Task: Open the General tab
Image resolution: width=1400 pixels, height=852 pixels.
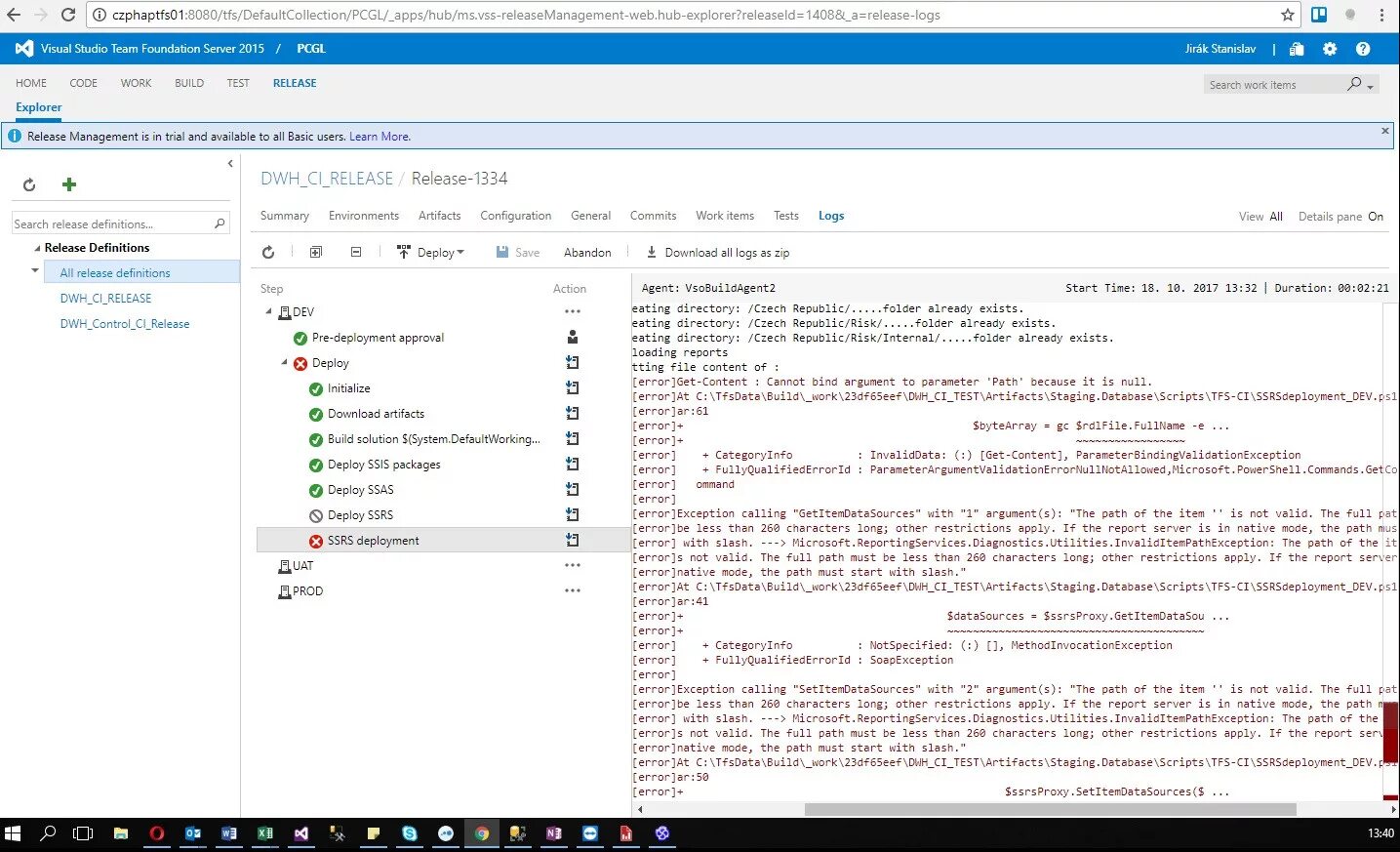Action: (591, 216)
